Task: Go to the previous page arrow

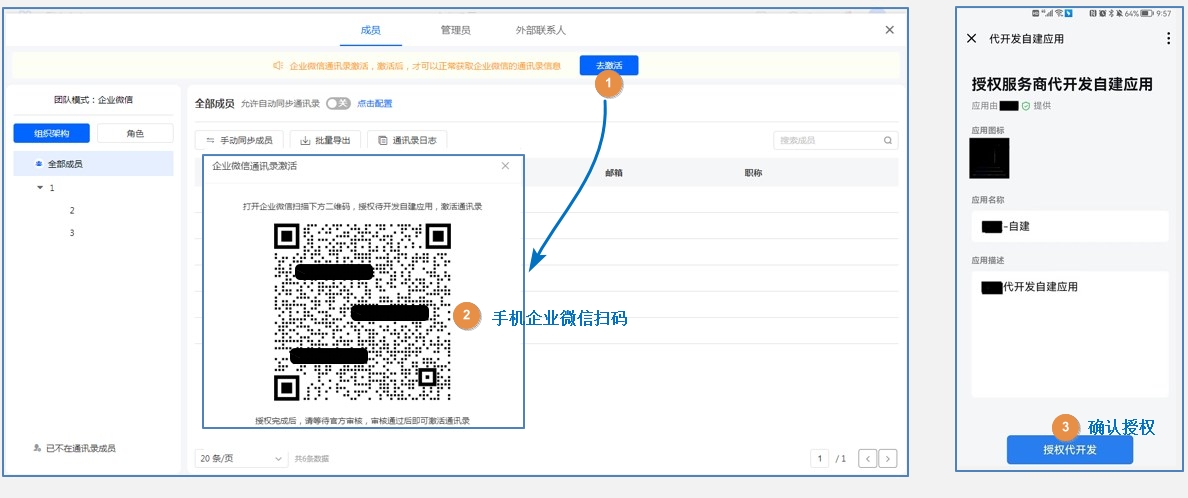Action: [867, 459]
